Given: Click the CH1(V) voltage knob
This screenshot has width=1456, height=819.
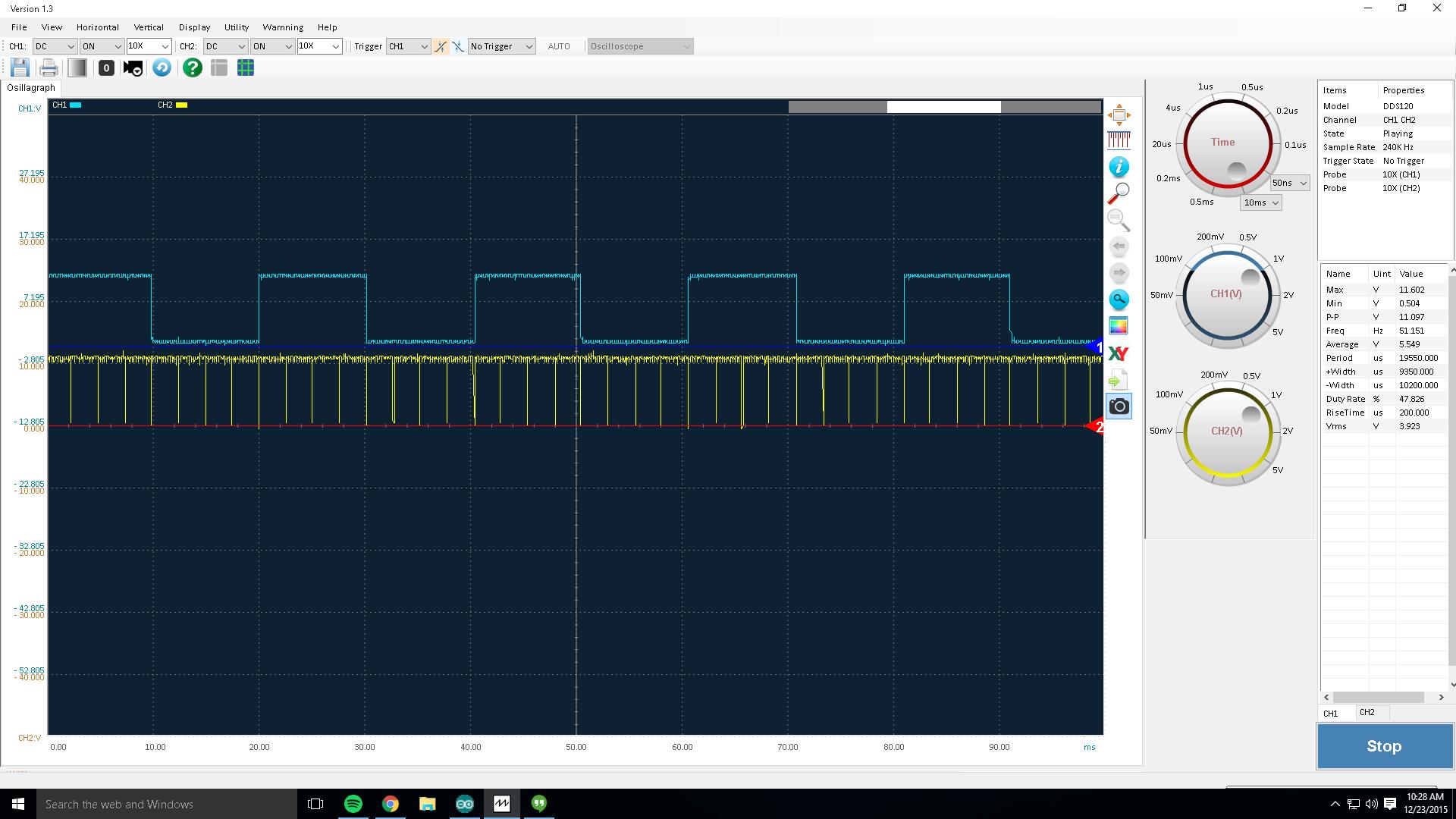Looking at the screenshot, I should [x=1227, y=294].
